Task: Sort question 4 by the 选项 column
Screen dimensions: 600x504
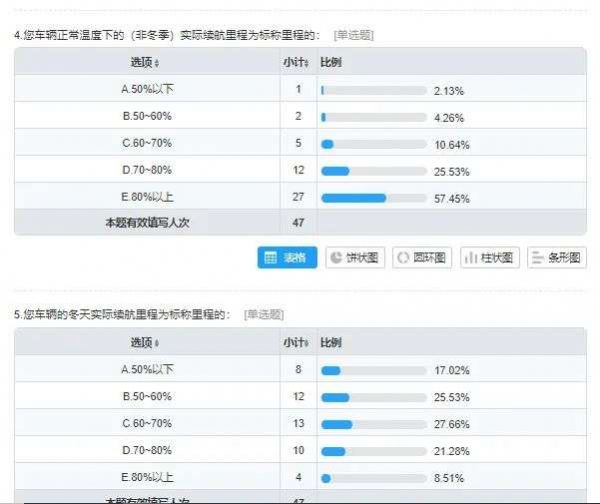Action: click(146, 62)
